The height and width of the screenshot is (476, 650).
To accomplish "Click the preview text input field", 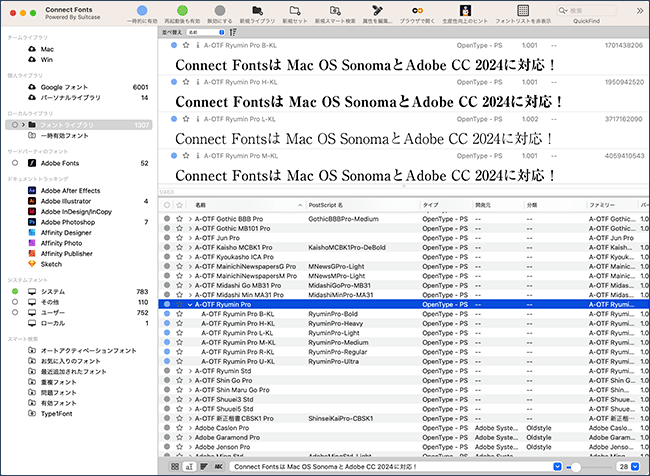I will pyautogui.click(x=391, y=466).
